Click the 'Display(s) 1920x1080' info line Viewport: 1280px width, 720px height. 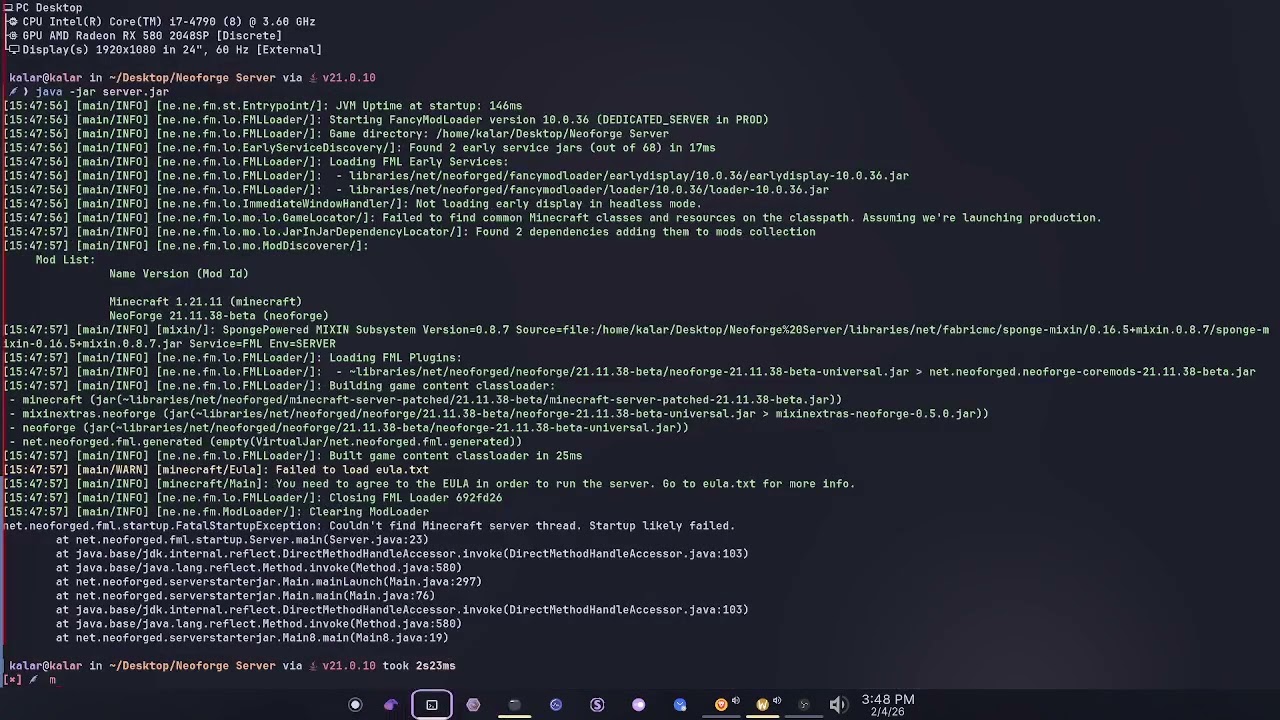165,49
